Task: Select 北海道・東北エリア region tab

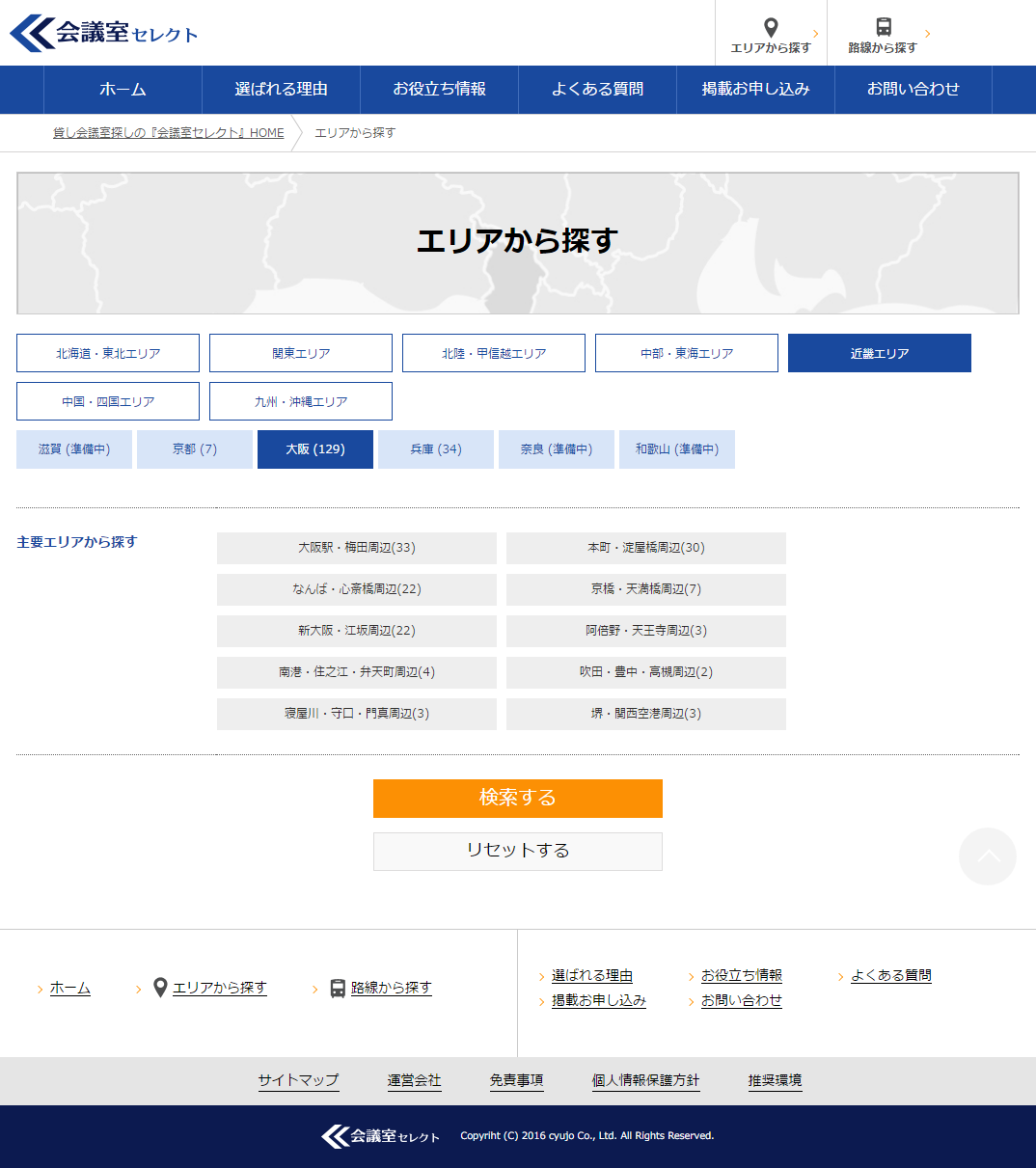Action: [x=108, y=353]
